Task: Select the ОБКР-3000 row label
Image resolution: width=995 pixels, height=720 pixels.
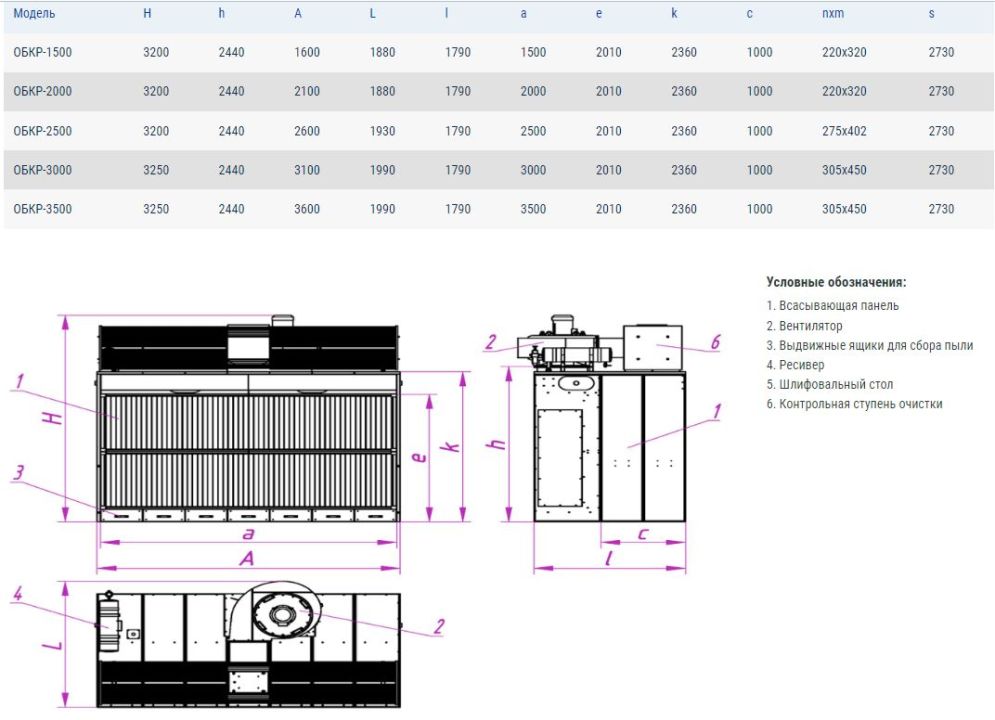Action: [43, 170]
